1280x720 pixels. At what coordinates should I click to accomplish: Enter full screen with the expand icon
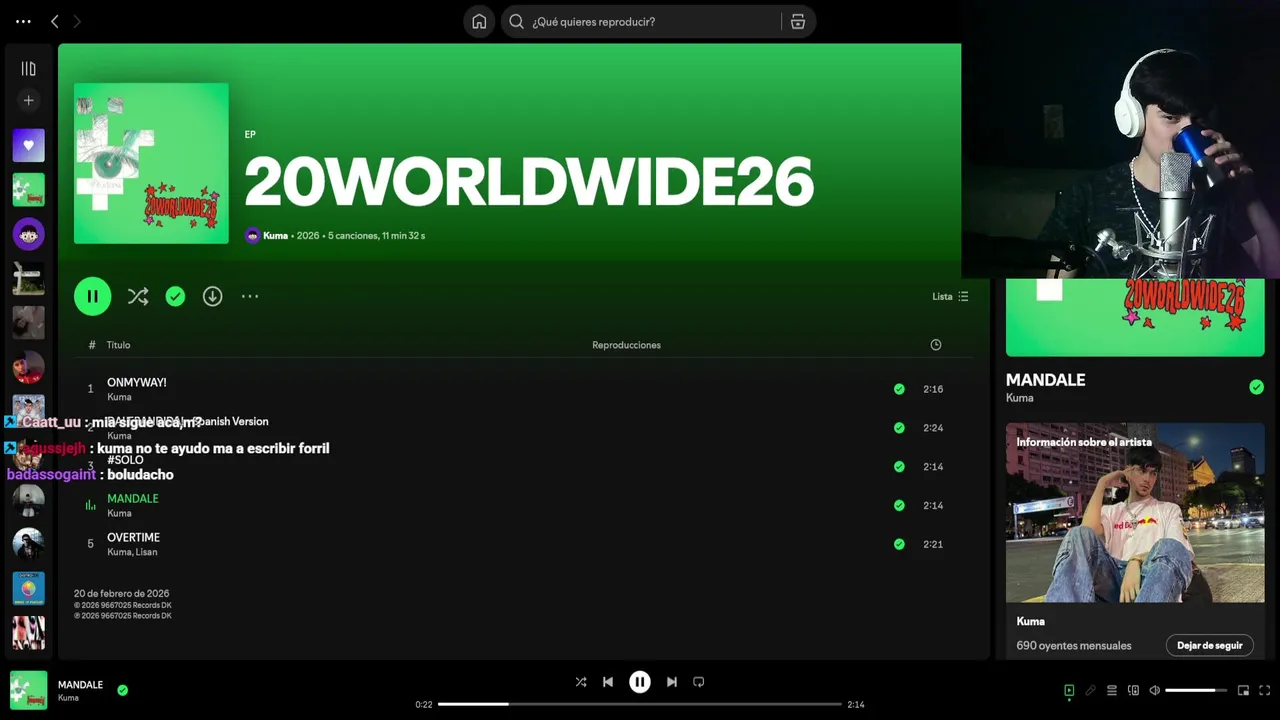coord(1265,690)
